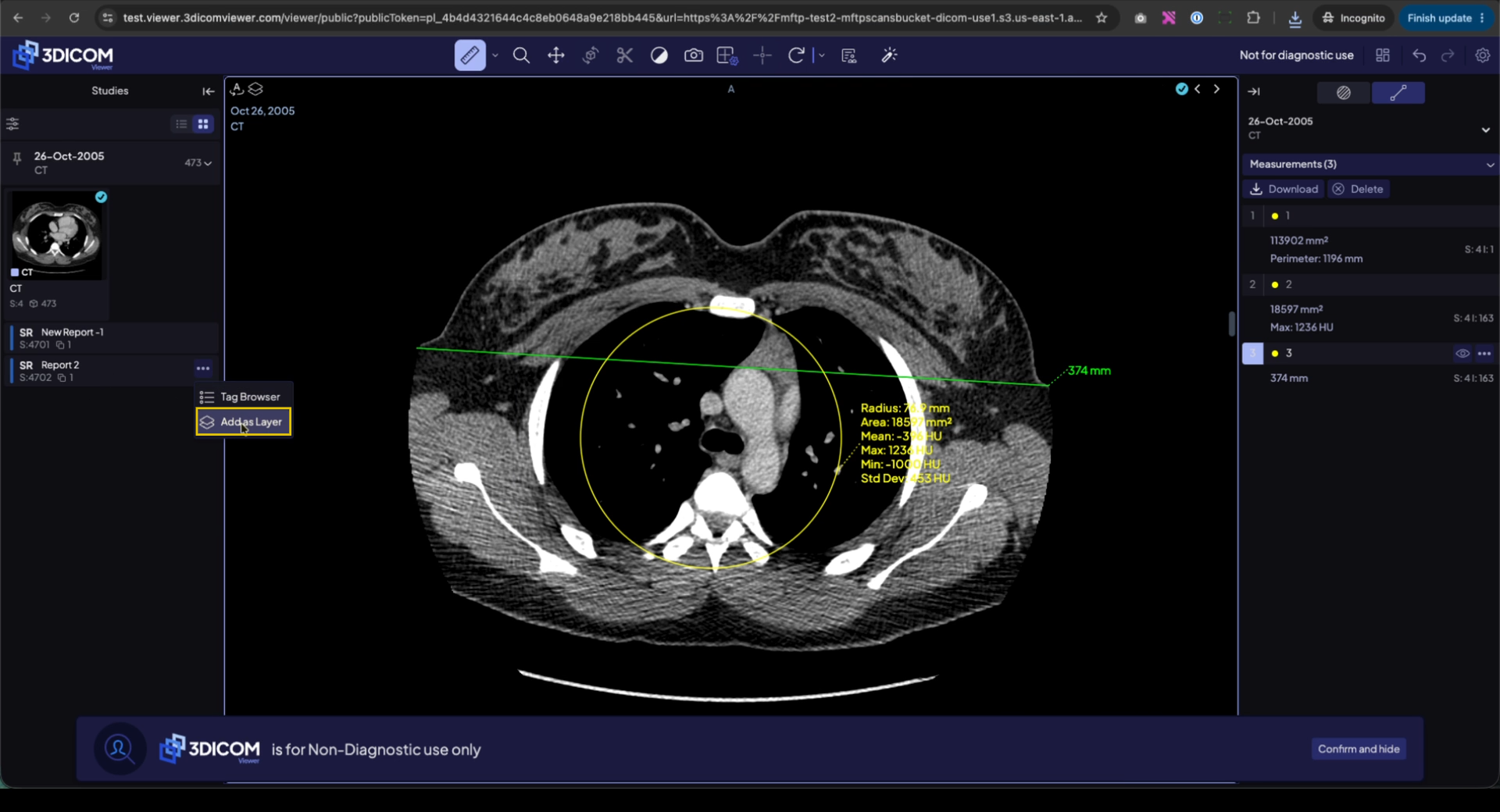Toggle visibility of measurement 3
1500x812 pixels.
tap(1462, 354)
